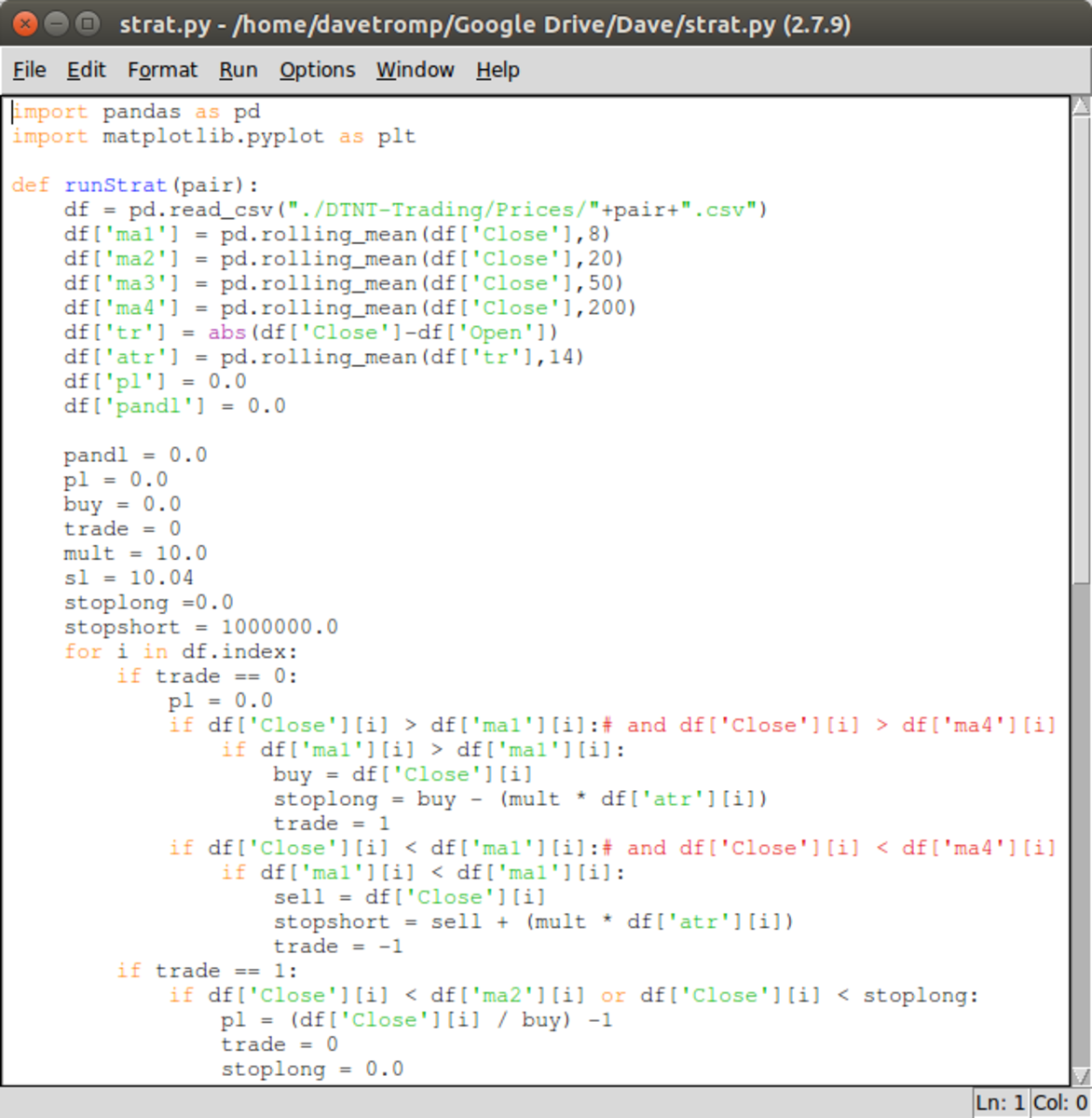
Task: Click the for i in df.index line
Action: click(x=180, y=651)
